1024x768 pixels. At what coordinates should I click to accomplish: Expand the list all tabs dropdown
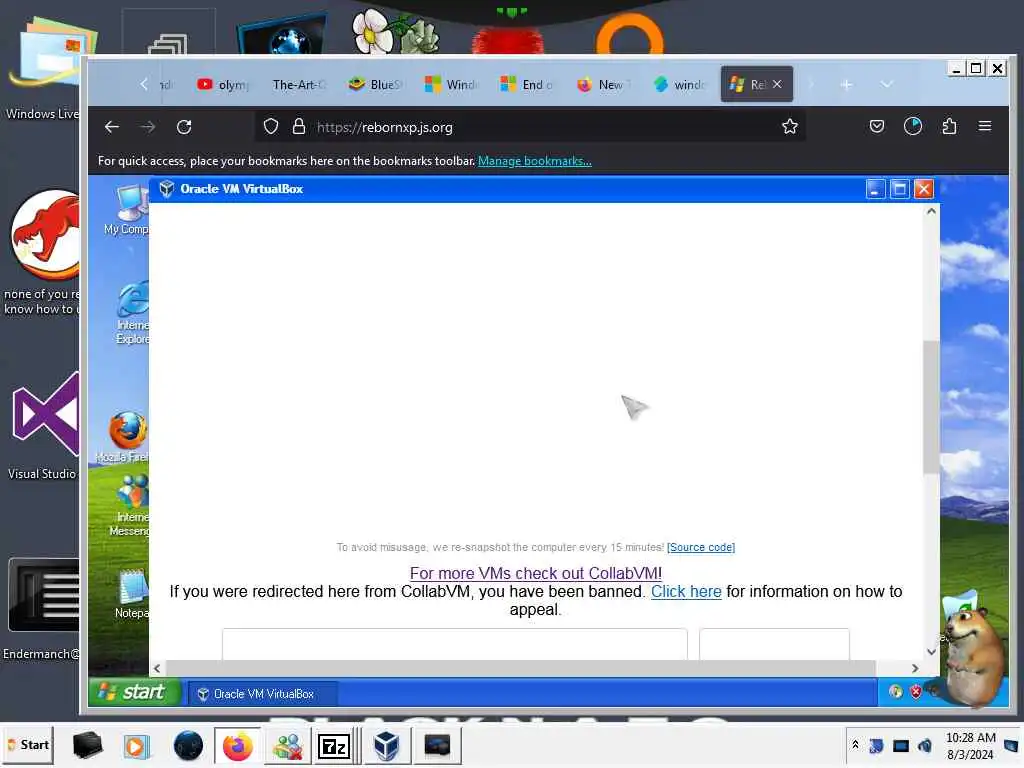pyautogui.click(x=886, y=84)
